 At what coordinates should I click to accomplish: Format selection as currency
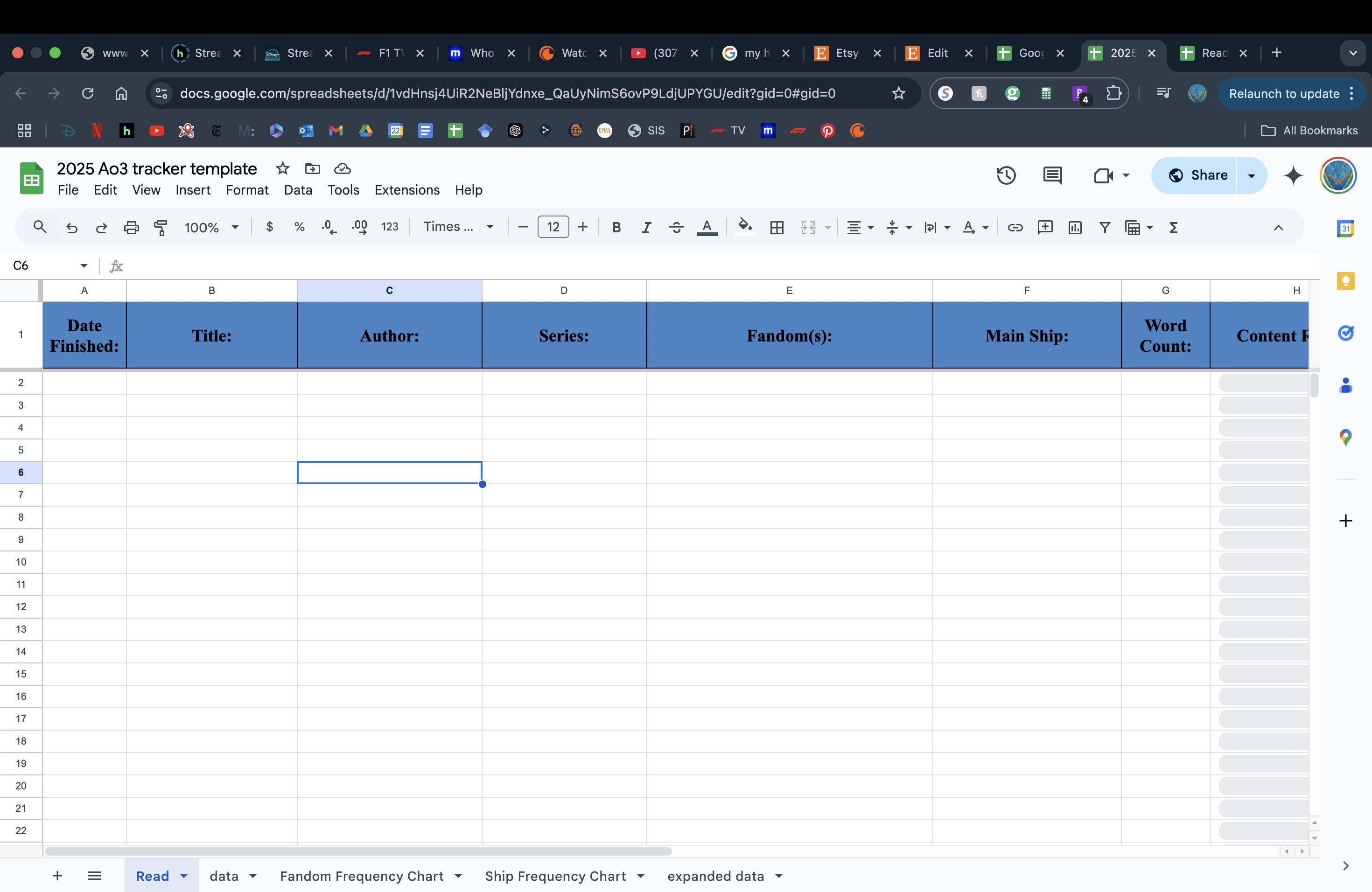coord(269,227)
